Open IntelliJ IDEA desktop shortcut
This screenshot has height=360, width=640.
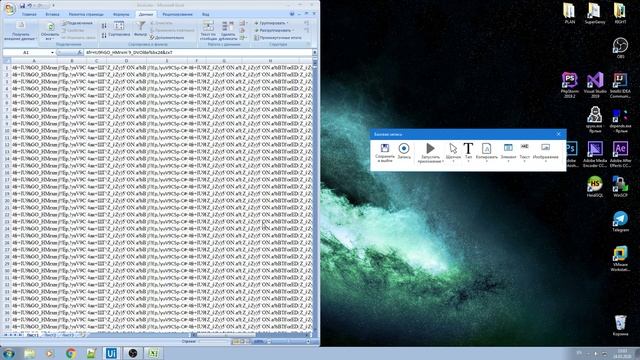[620, 84]
